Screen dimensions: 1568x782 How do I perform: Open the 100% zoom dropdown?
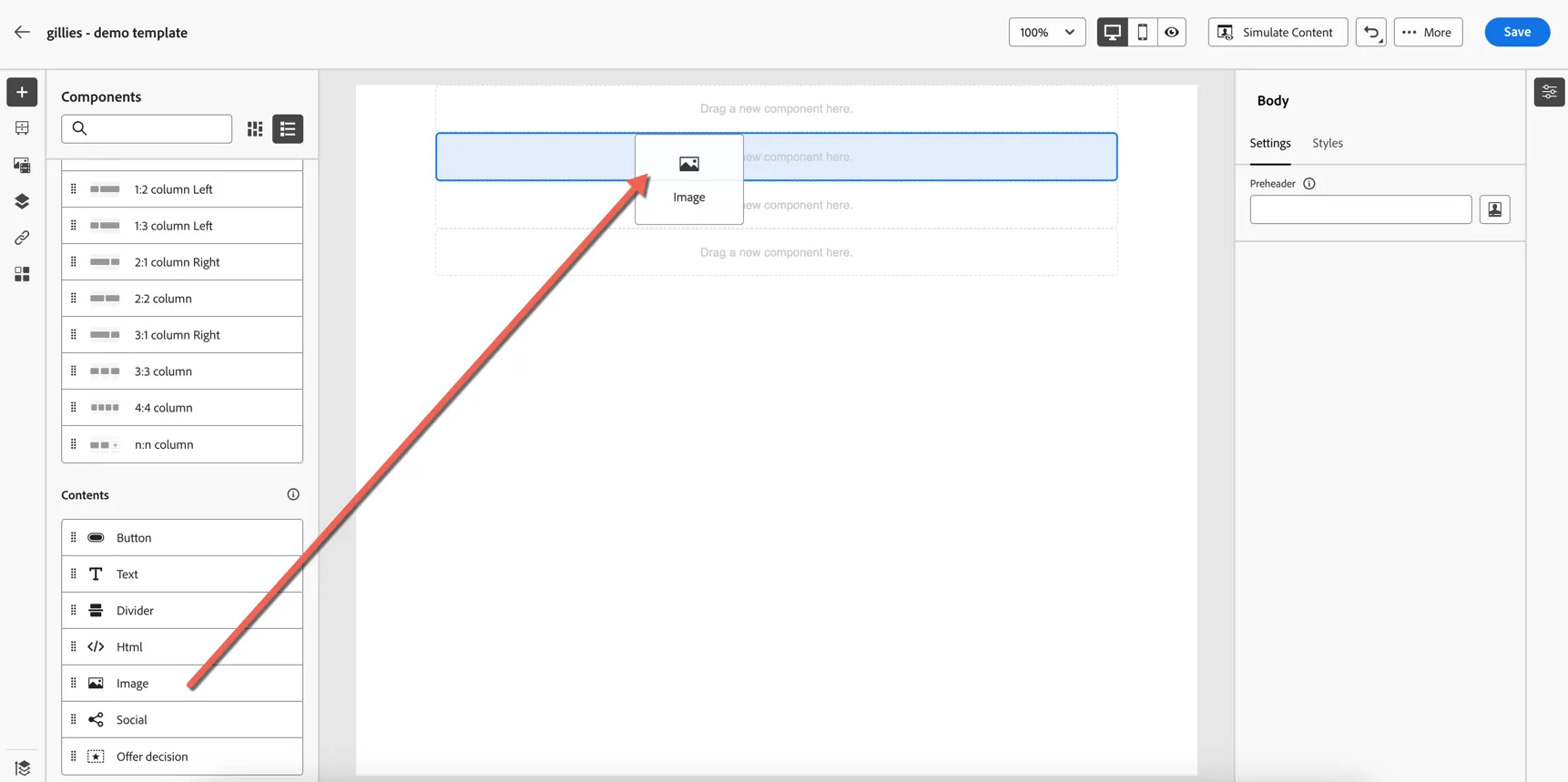point(1047,32)
